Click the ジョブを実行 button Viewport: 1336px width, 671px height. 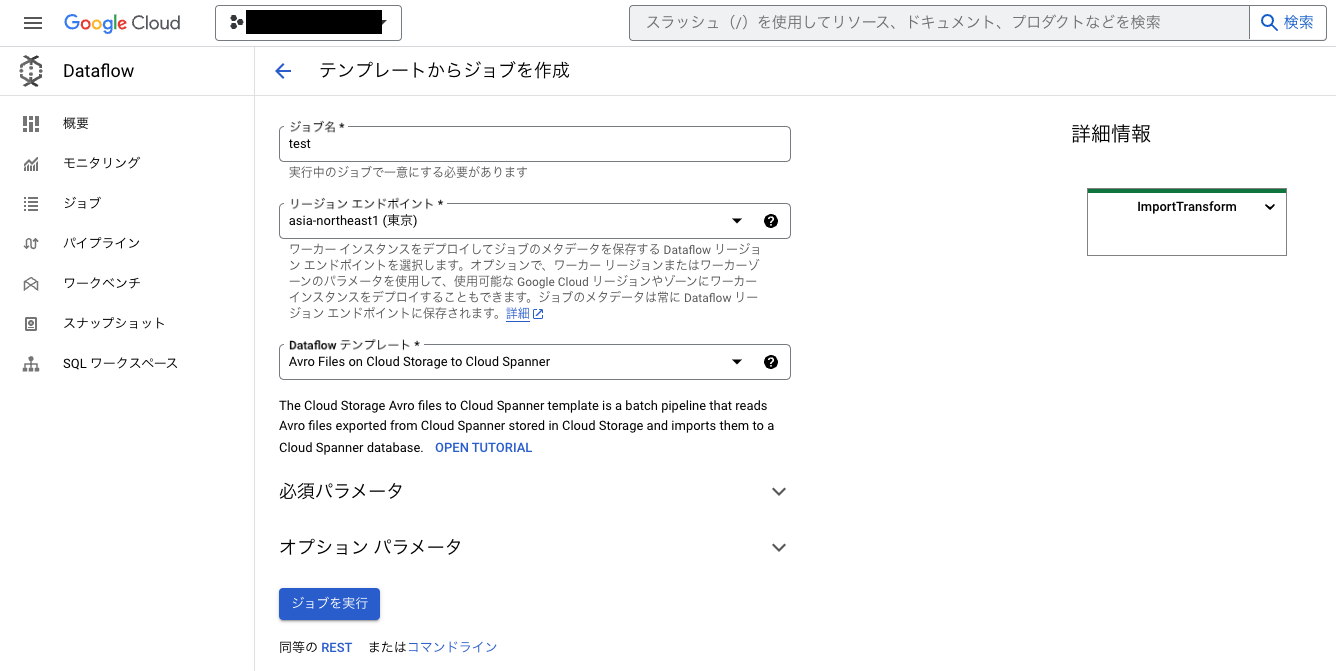329,604
